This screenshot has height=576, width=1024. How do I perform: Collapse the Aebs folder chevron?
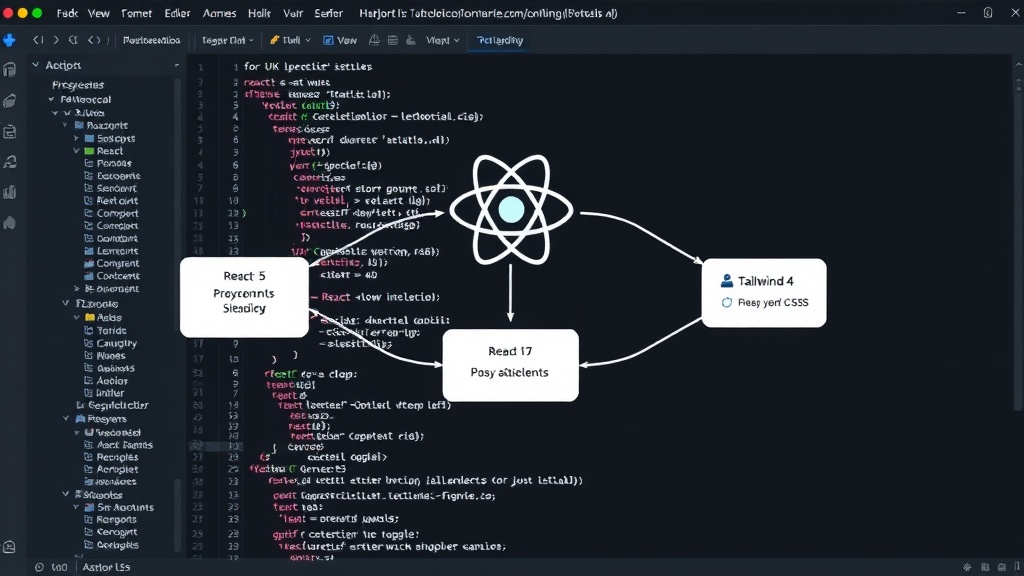(76, 317)
